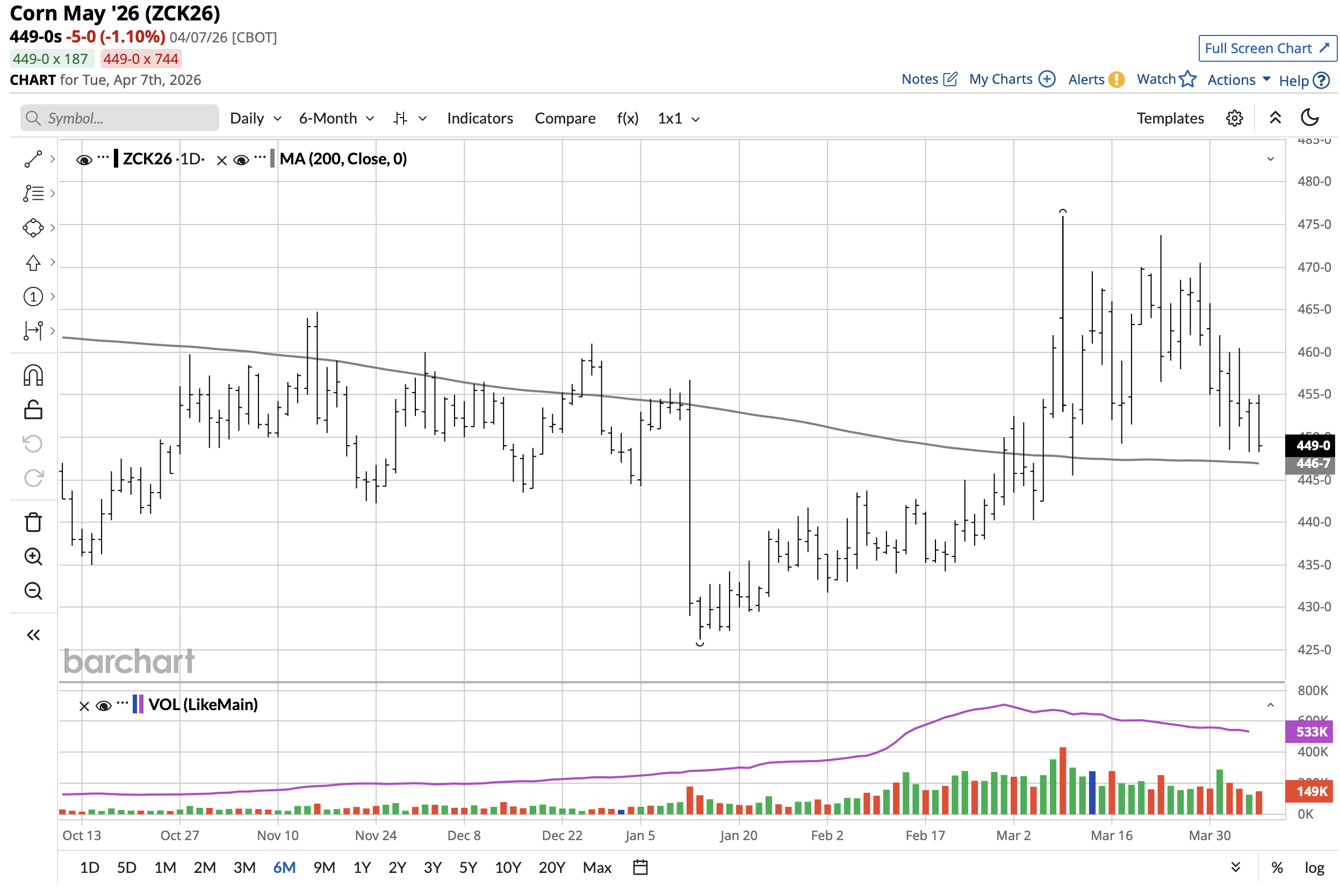Open the 1x1 grid layout dropdown
The image size is (1340, 896).
point(678,118)
